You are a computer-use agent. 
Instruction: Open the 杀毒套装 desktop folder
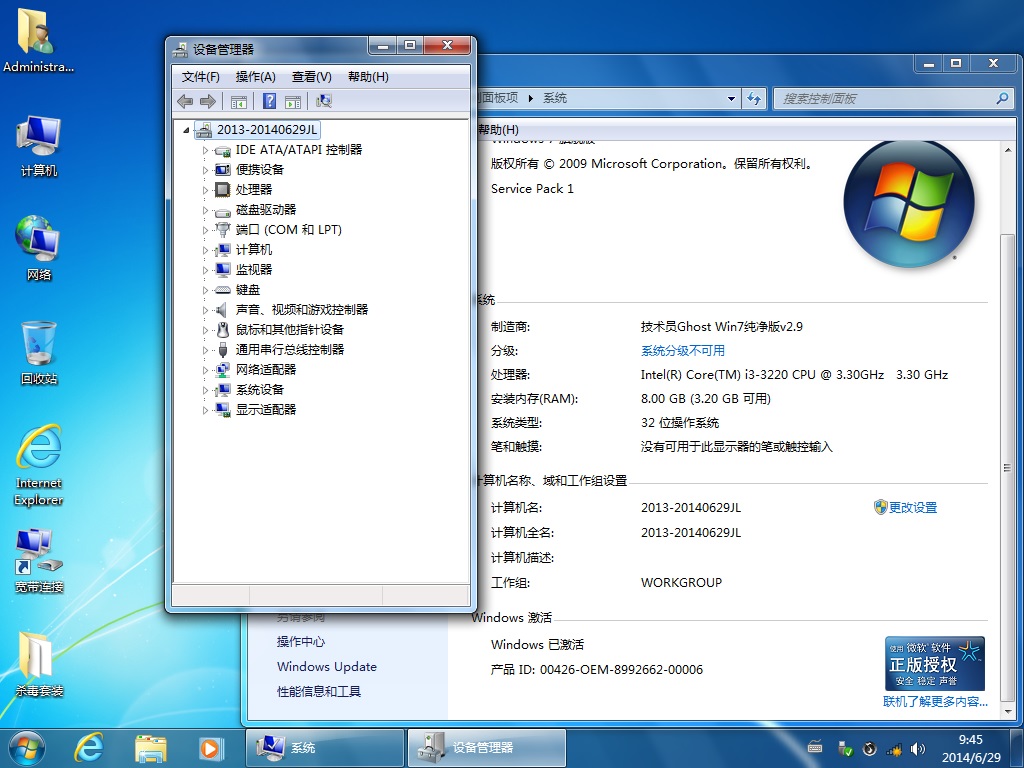click(x=39, y=664)
